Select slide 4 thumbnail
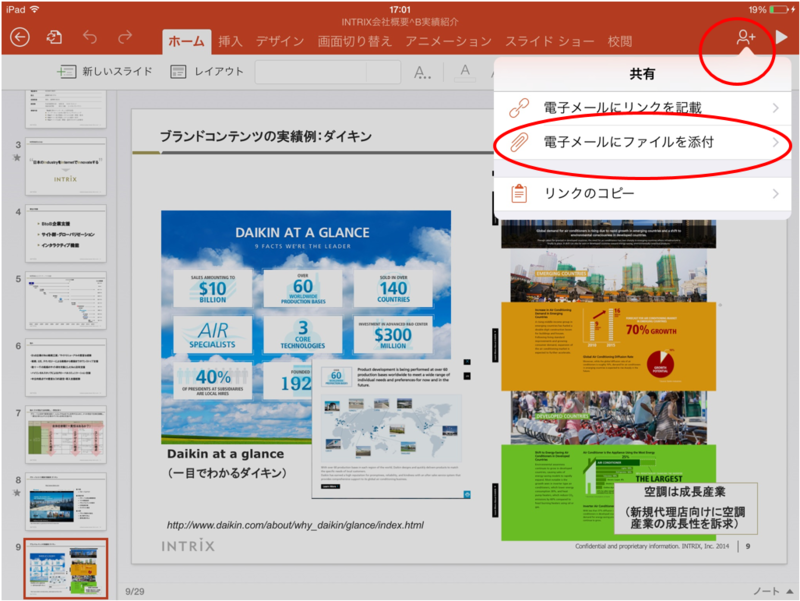This screenshot has width=800, height=601. click(66, 234)
